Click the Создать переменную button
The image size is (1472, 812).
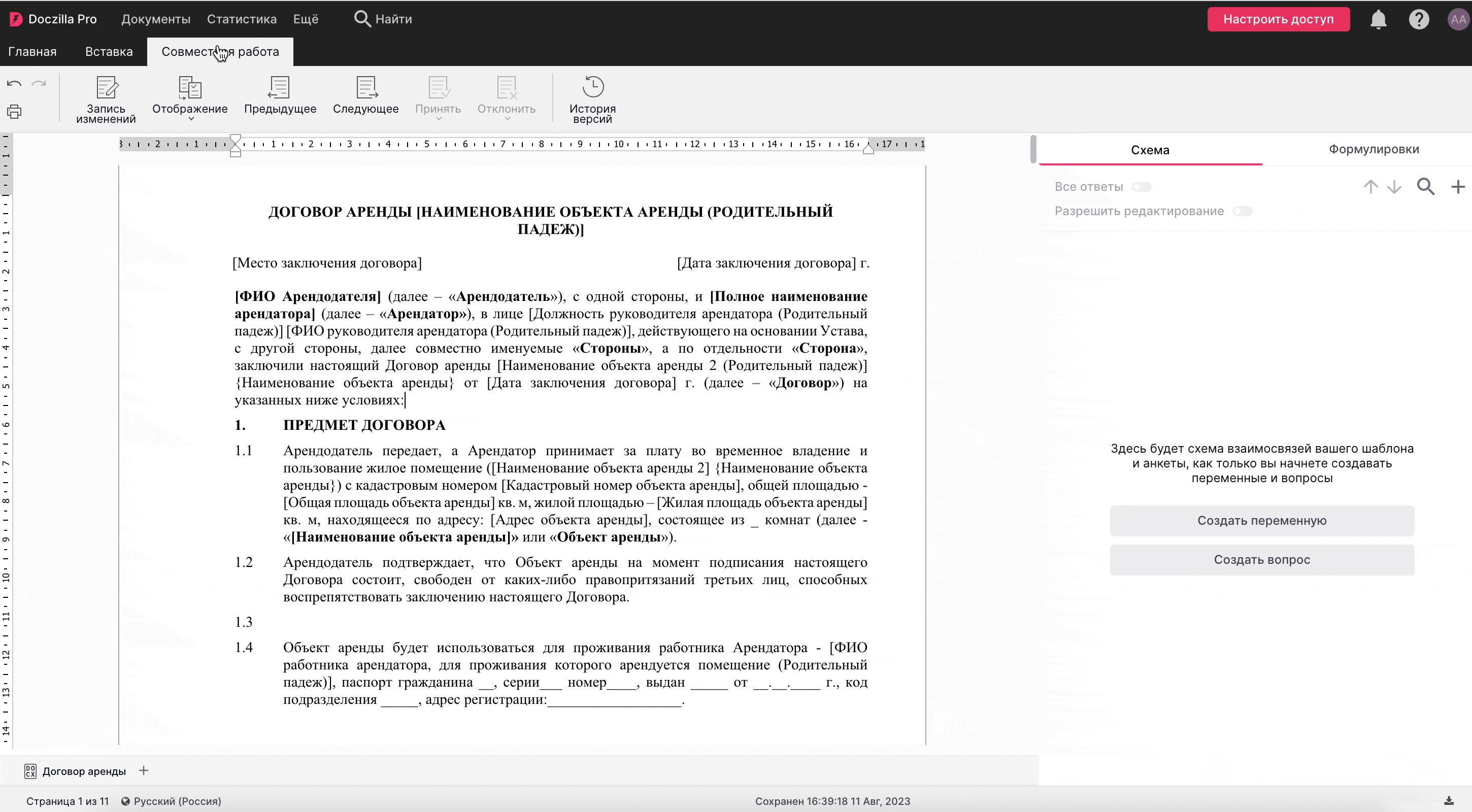tap(1262, 521)
